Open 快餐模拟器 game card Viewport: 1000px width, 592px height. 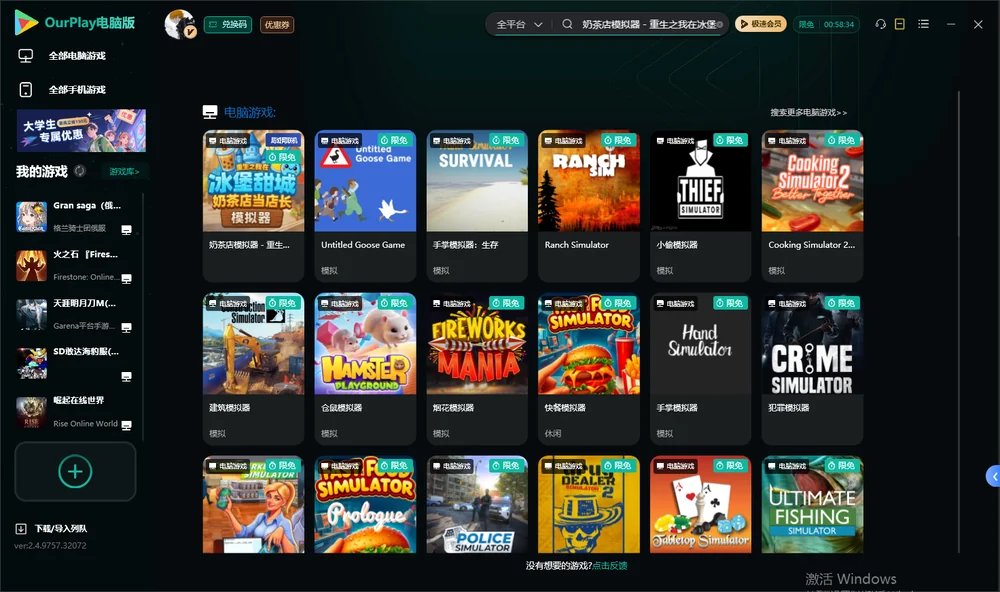pyautogui.click(x=589, y=369)
